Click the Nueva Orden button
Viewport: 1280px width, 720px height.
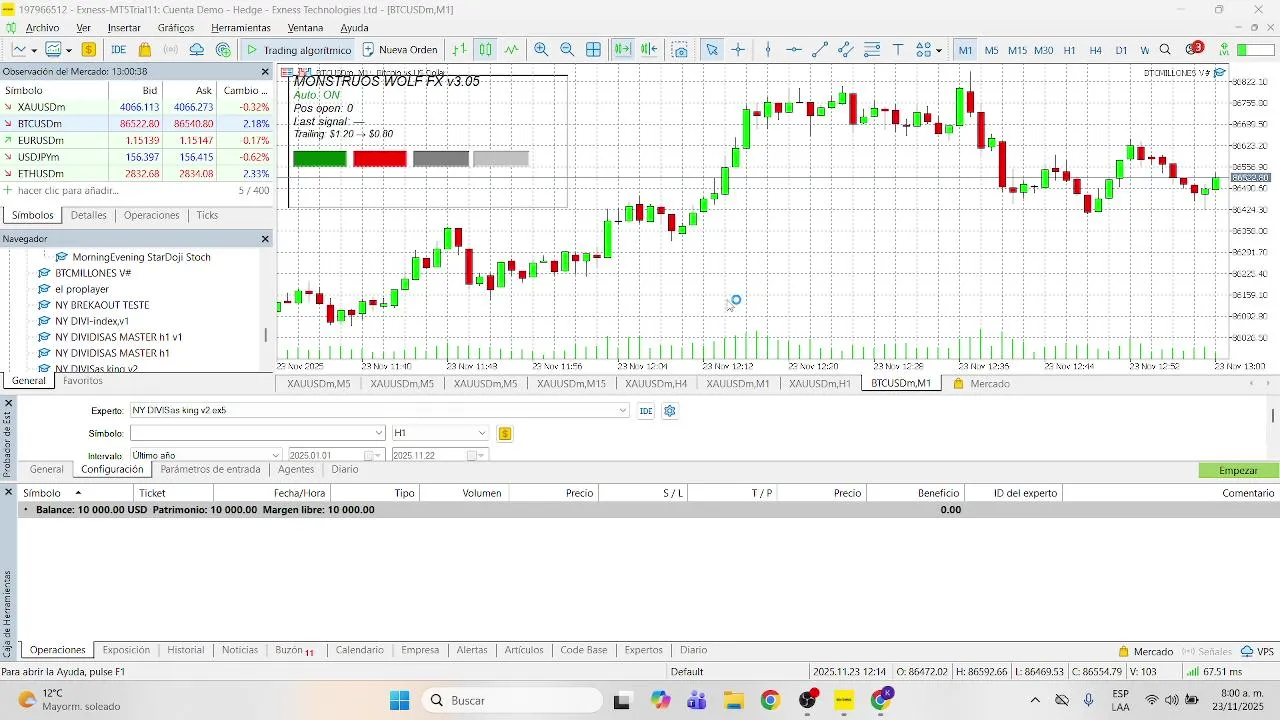400,49
